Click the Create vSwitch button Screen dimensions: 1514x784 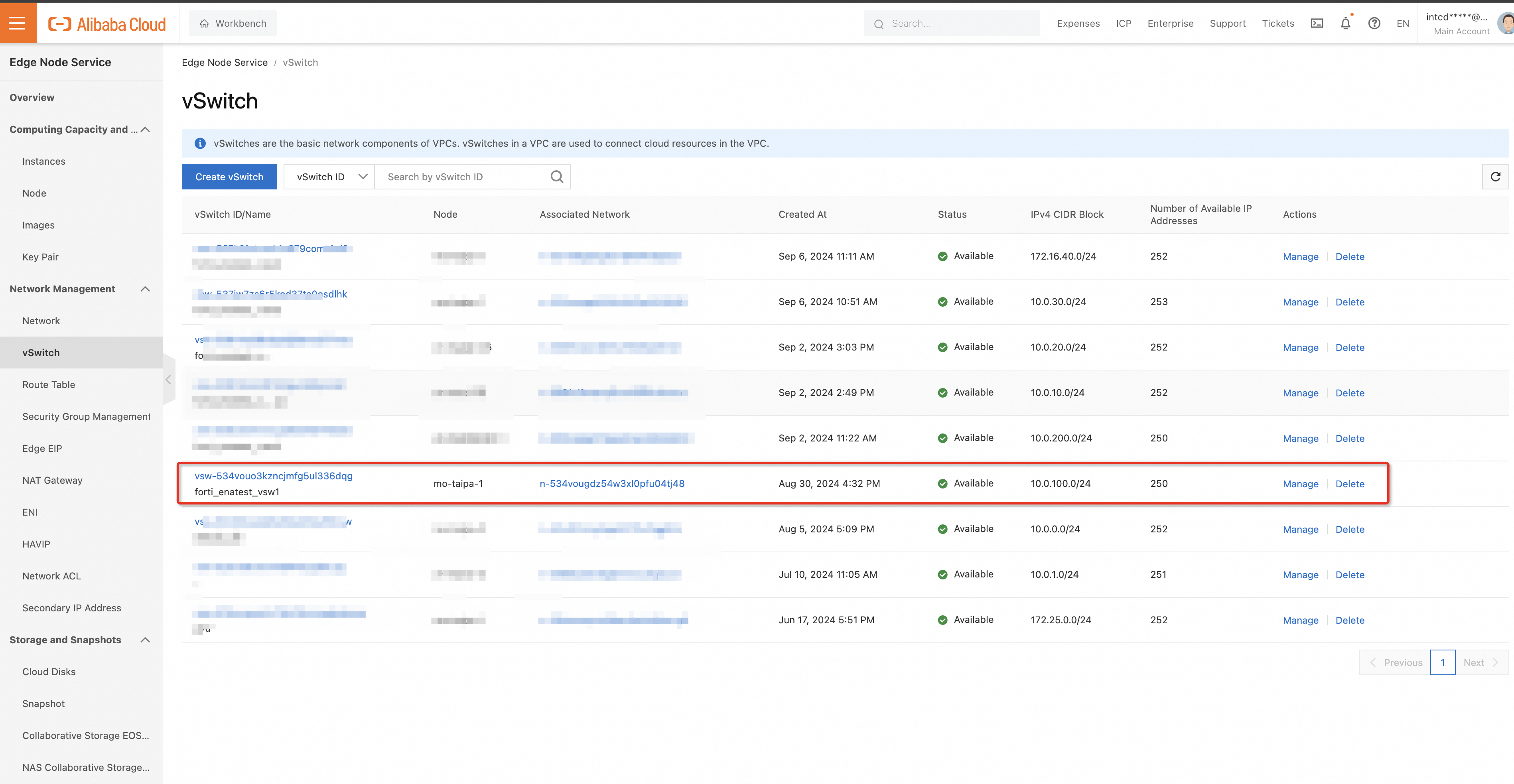229,177
